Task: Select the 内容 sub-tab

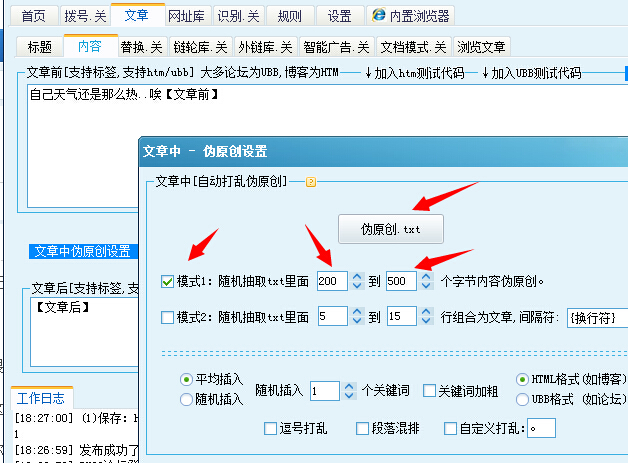Action: pyautogui.click(x=90, y=46)
